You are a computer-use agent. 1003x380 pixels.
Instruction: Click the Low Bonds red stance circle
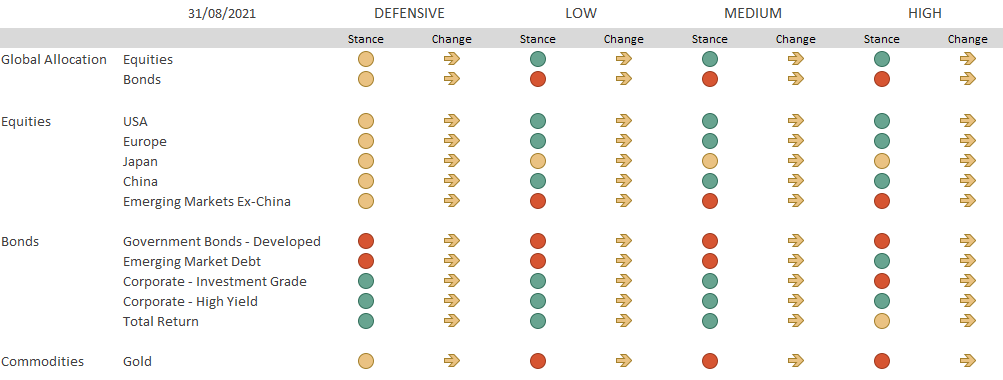pyautogui.click(x=537, y=79)
